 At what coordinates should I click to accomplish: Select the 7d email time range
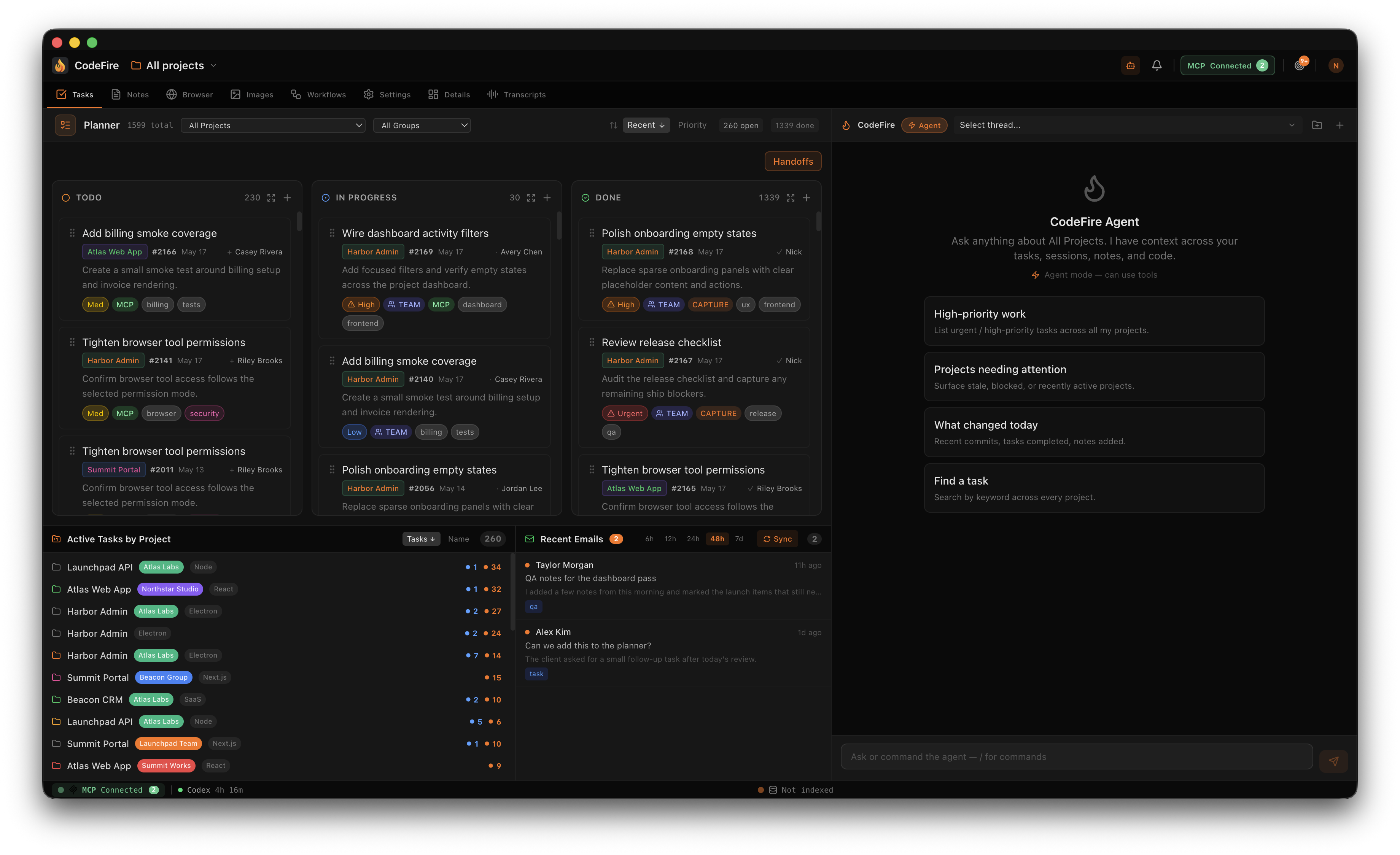(739, 539)
